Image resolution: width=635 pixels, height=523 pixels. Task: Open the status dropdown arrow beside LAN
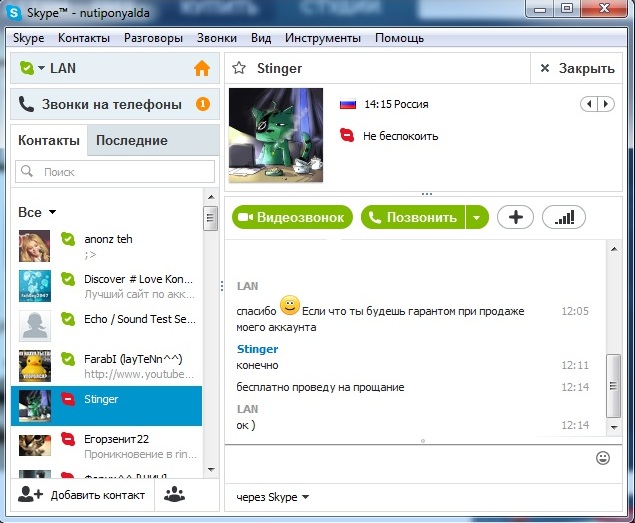click(41, 68)
